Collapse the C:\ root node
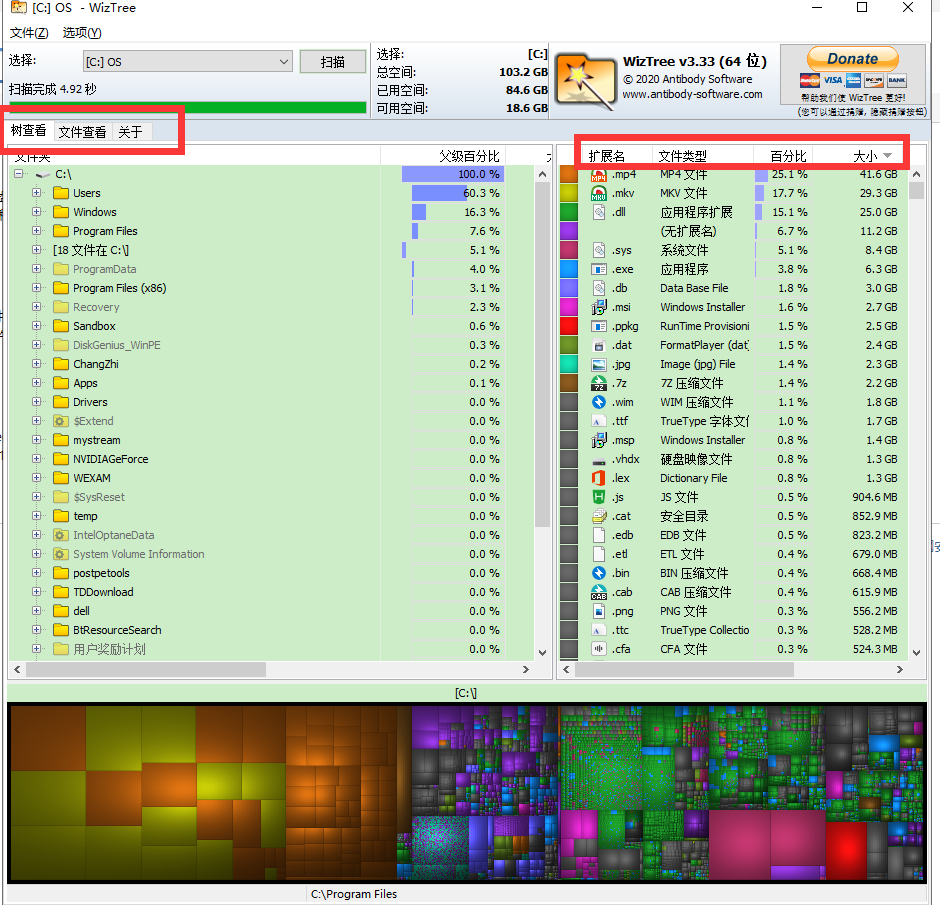Screen dimensions: 940x905 [18, 175]
